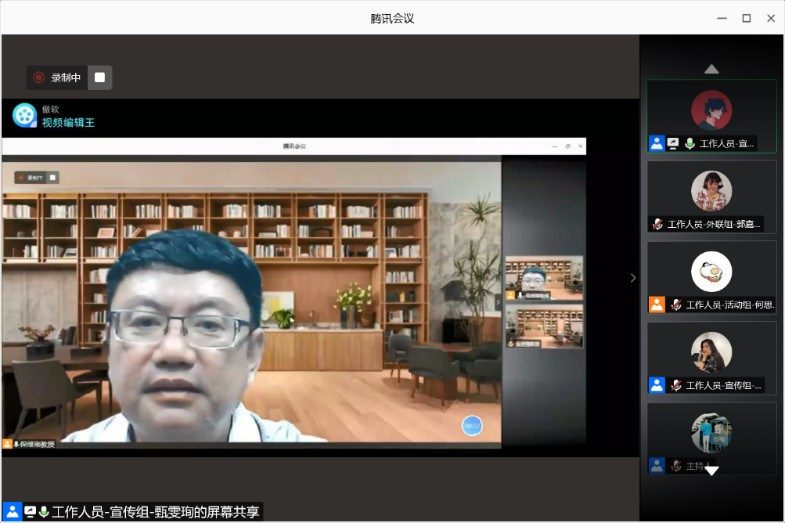Click the orange user badge on the 活动组 tile
This screenshot has width=785, height=523.
tap(657, 304)
